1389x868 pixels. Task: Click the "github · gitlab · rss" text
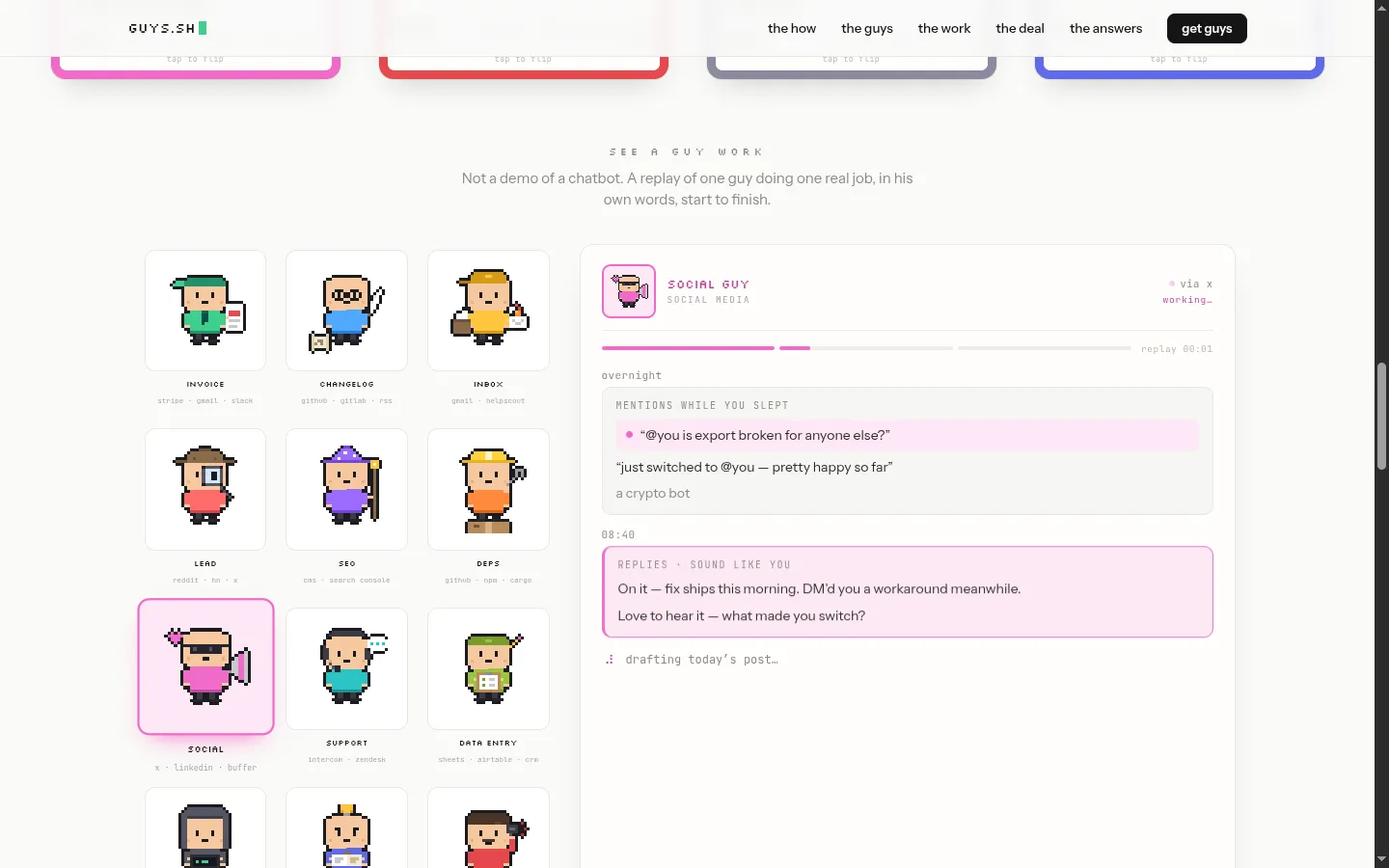[x=346, y=401]
